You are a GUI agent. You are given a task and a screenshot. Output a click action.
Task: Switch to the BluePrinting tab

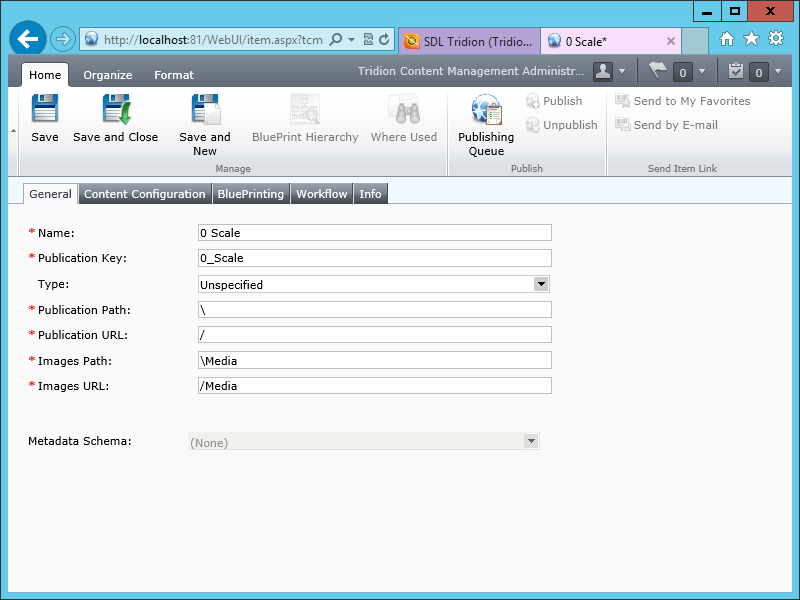(x=250, y=194)
